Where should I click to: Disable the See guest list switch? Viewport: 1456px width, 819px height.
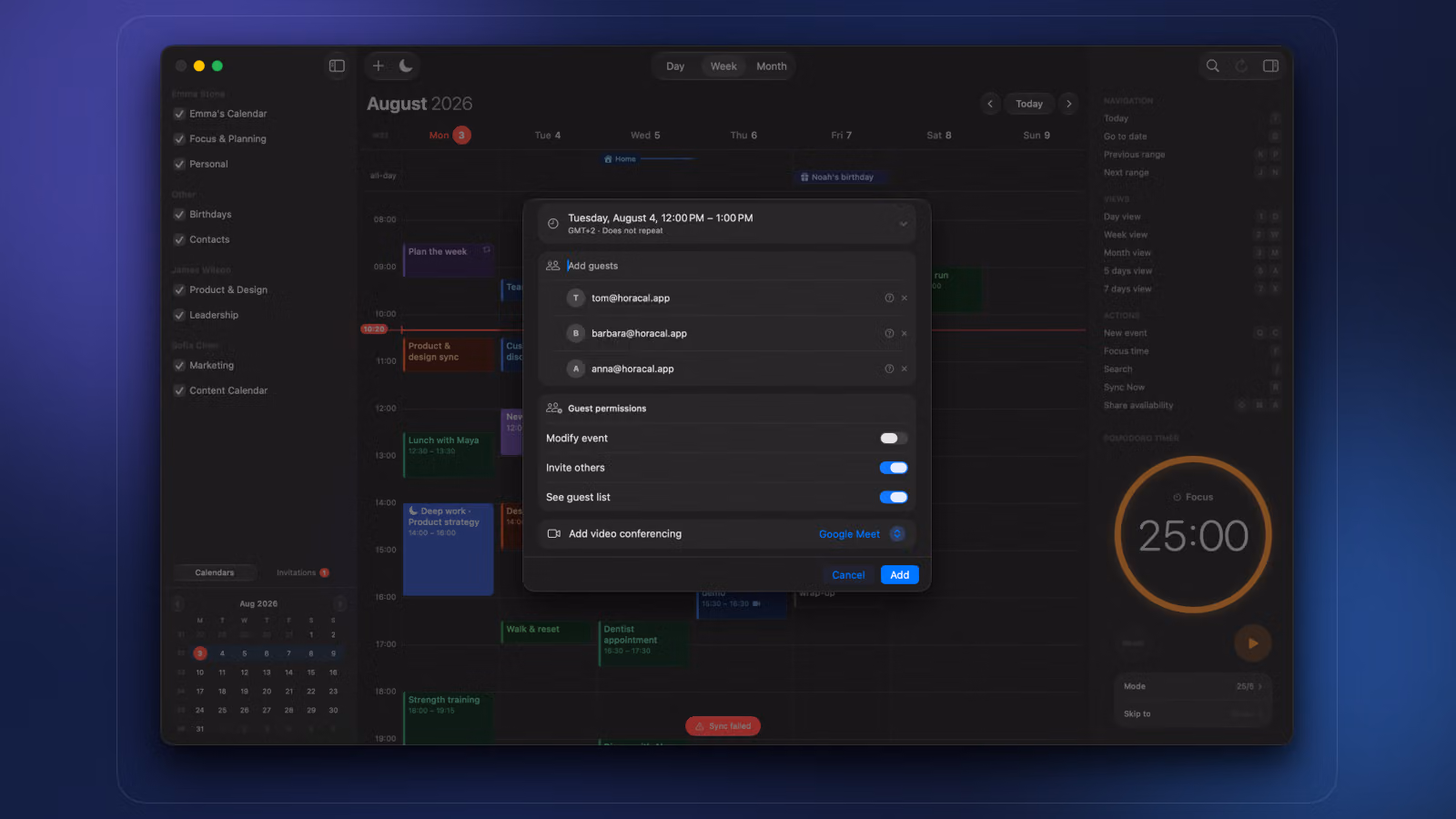[894, 498]
